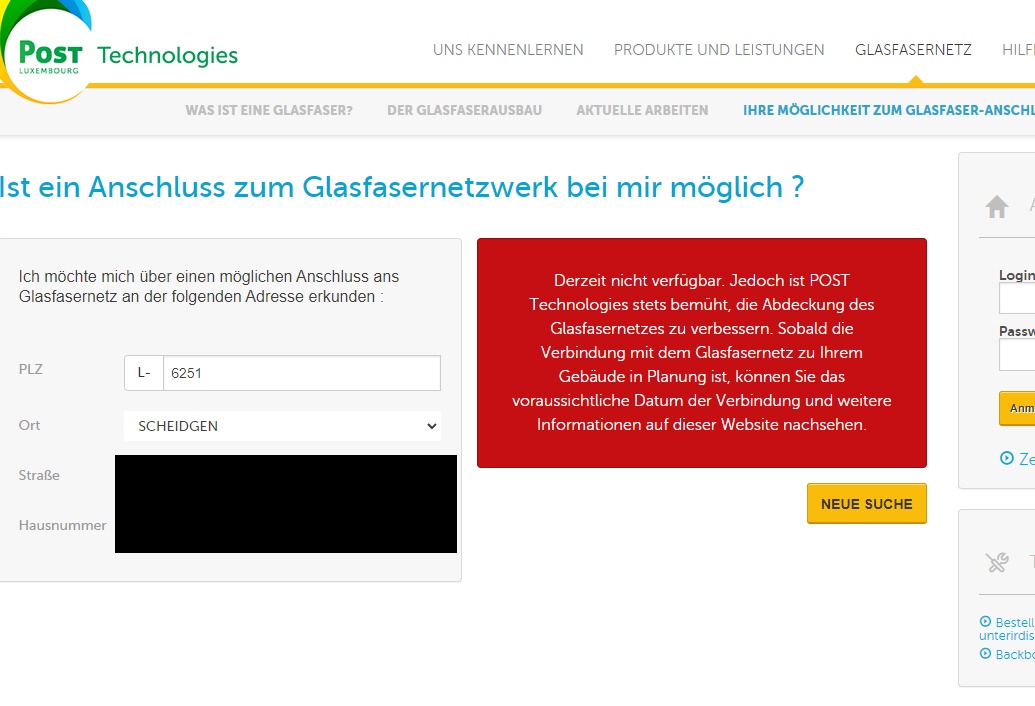Open the GLASFASERNETZ menu

[x=913, y=50]
